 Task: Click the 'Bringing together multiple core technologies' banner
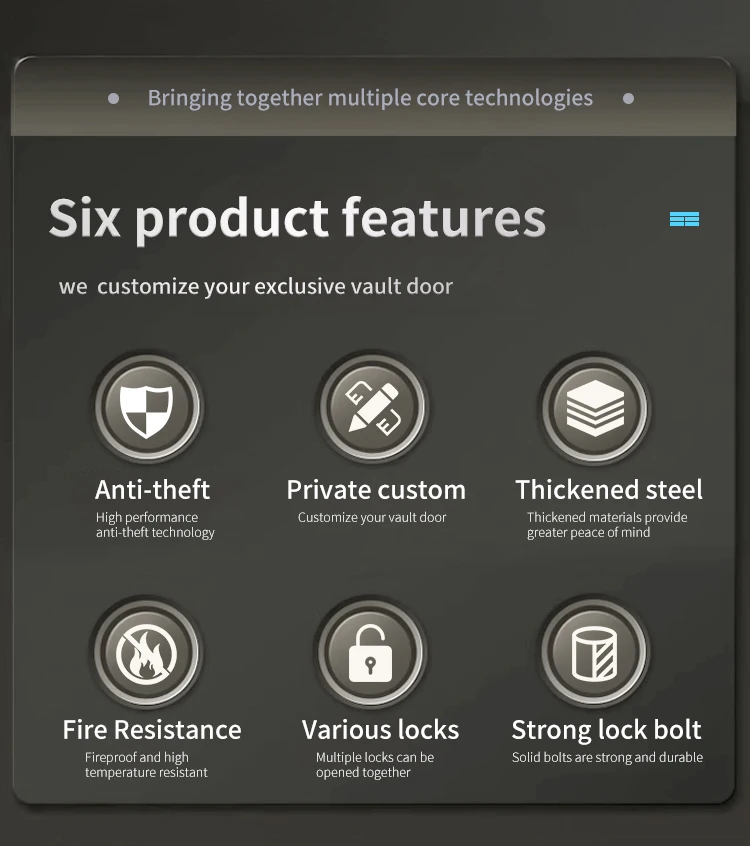click(x=370, y=98)
